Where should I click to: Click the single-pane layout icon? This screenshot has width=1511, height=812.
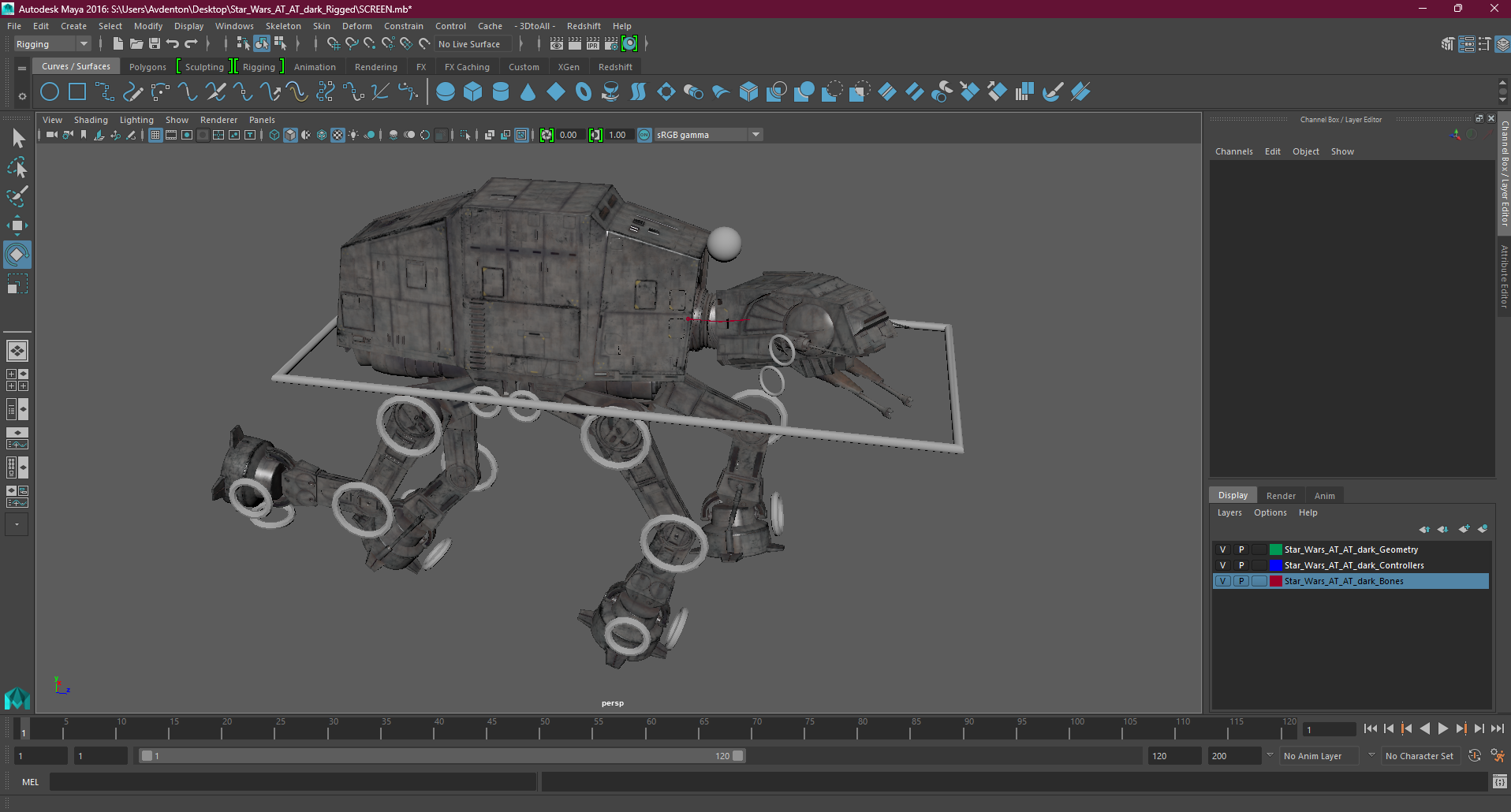click(x=17, y=351)
